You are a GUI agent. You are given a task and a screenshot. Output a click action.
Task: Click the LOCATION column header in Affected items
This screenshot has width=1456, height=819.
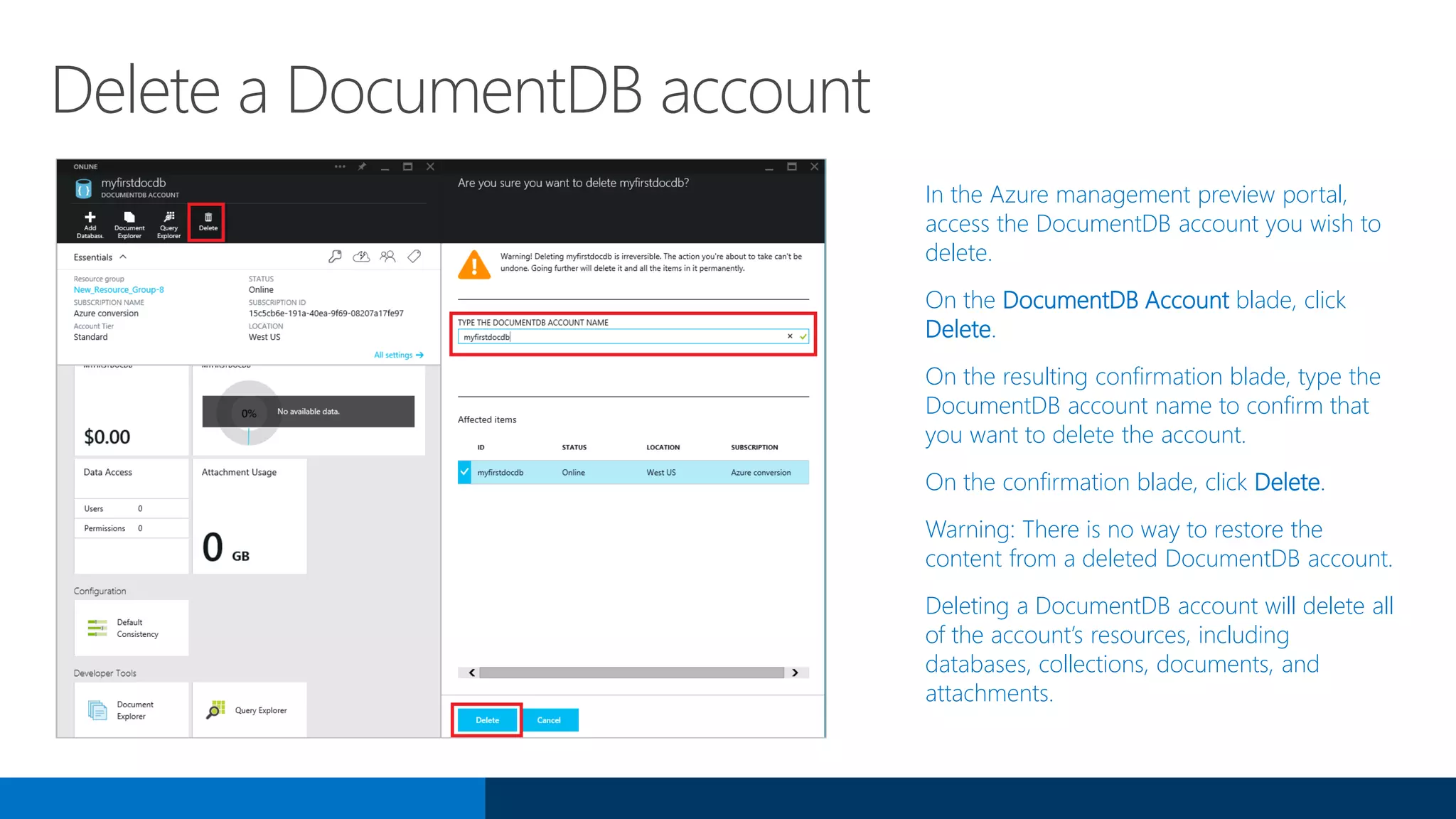point(663,447)
